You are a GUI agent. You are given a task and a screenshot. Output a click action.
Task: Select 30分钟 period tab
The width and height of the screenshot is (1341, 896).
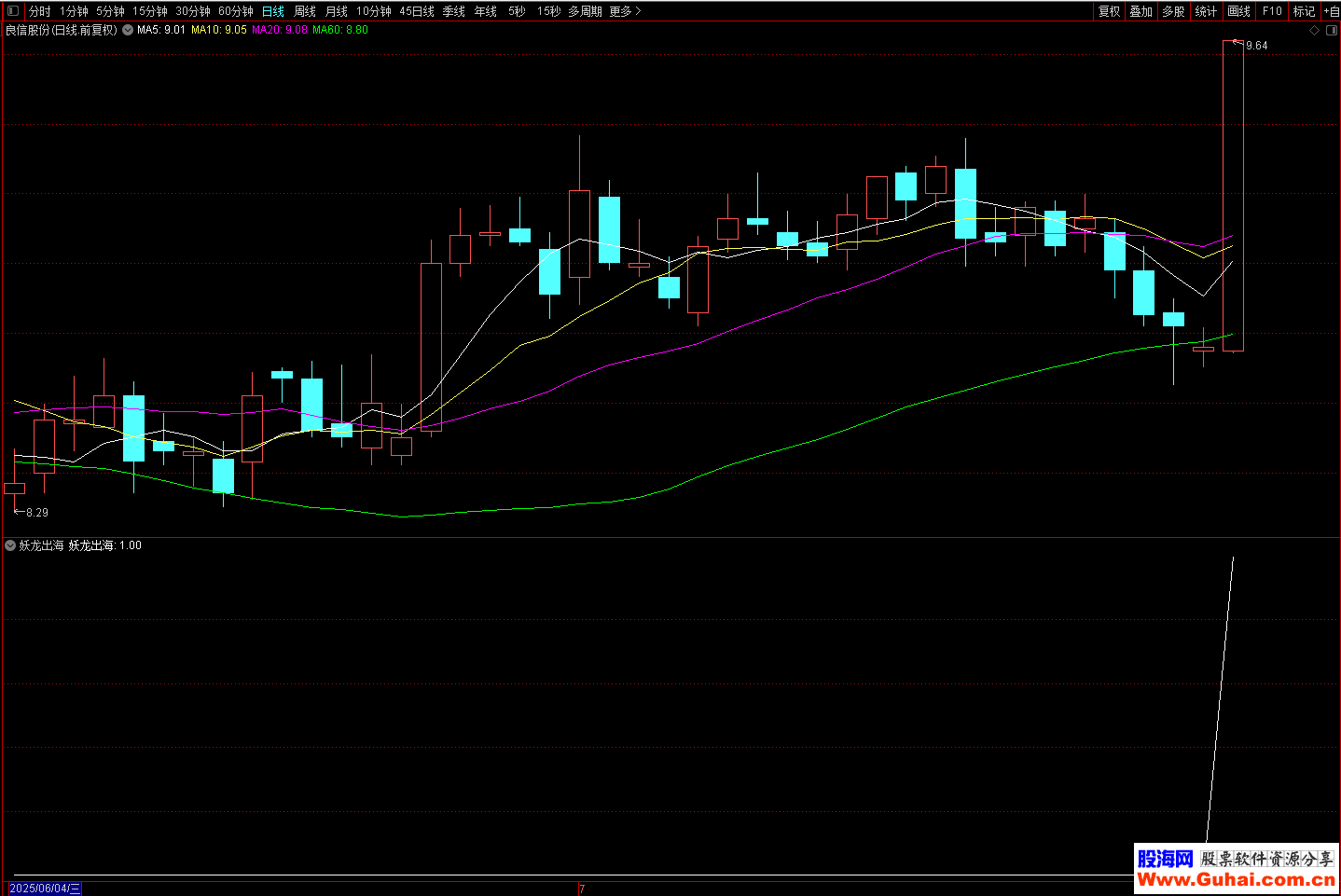coord(193,11)
